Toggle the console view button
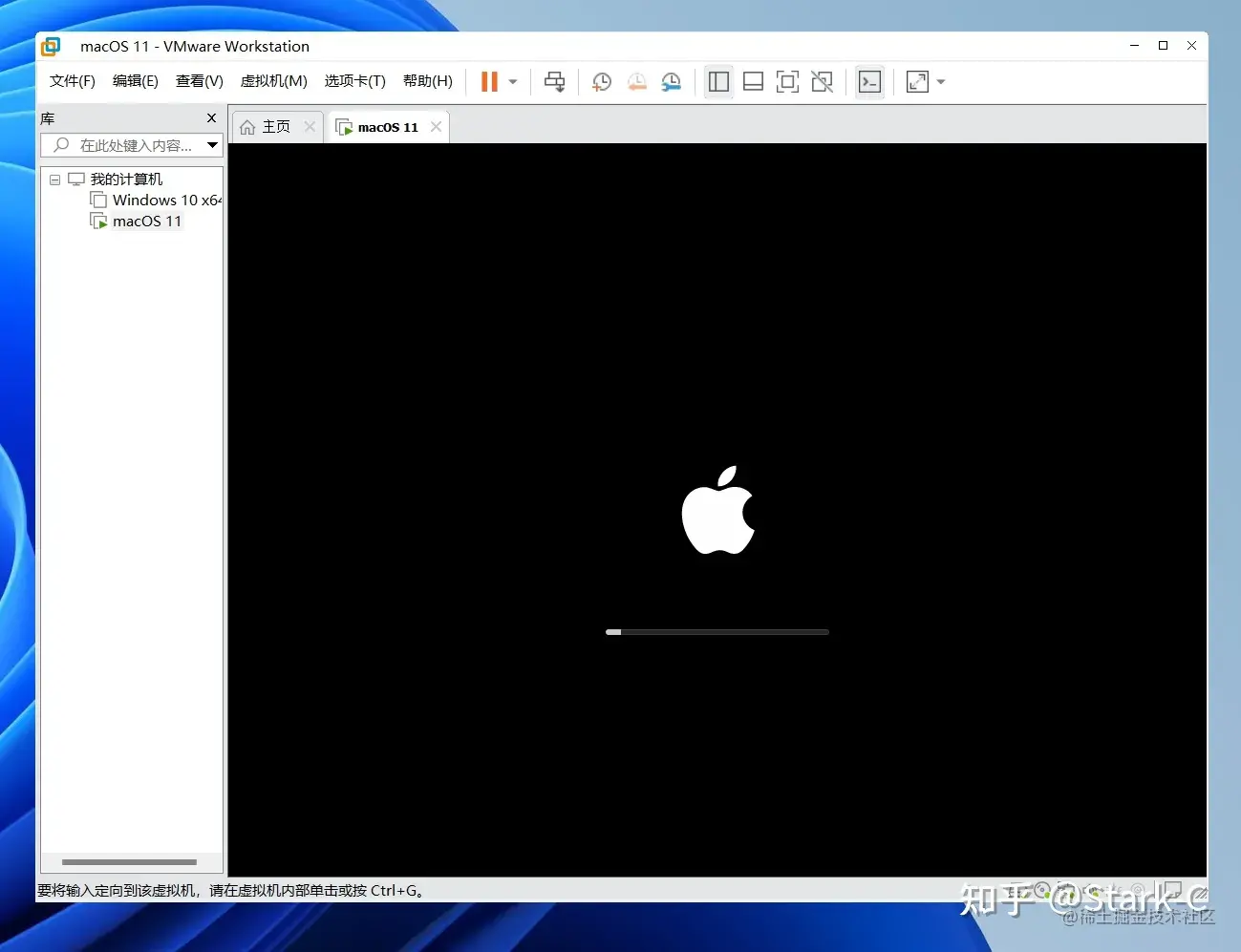1241x952 pixels. coord(869,82)
